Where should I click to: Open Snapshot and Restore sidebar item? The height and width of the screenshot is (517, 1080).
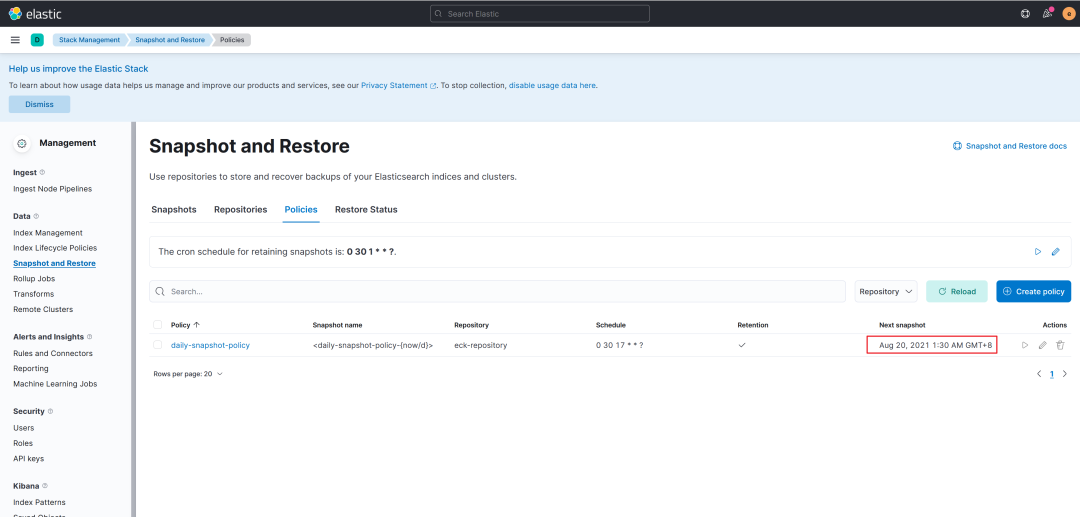coord(54,263)
